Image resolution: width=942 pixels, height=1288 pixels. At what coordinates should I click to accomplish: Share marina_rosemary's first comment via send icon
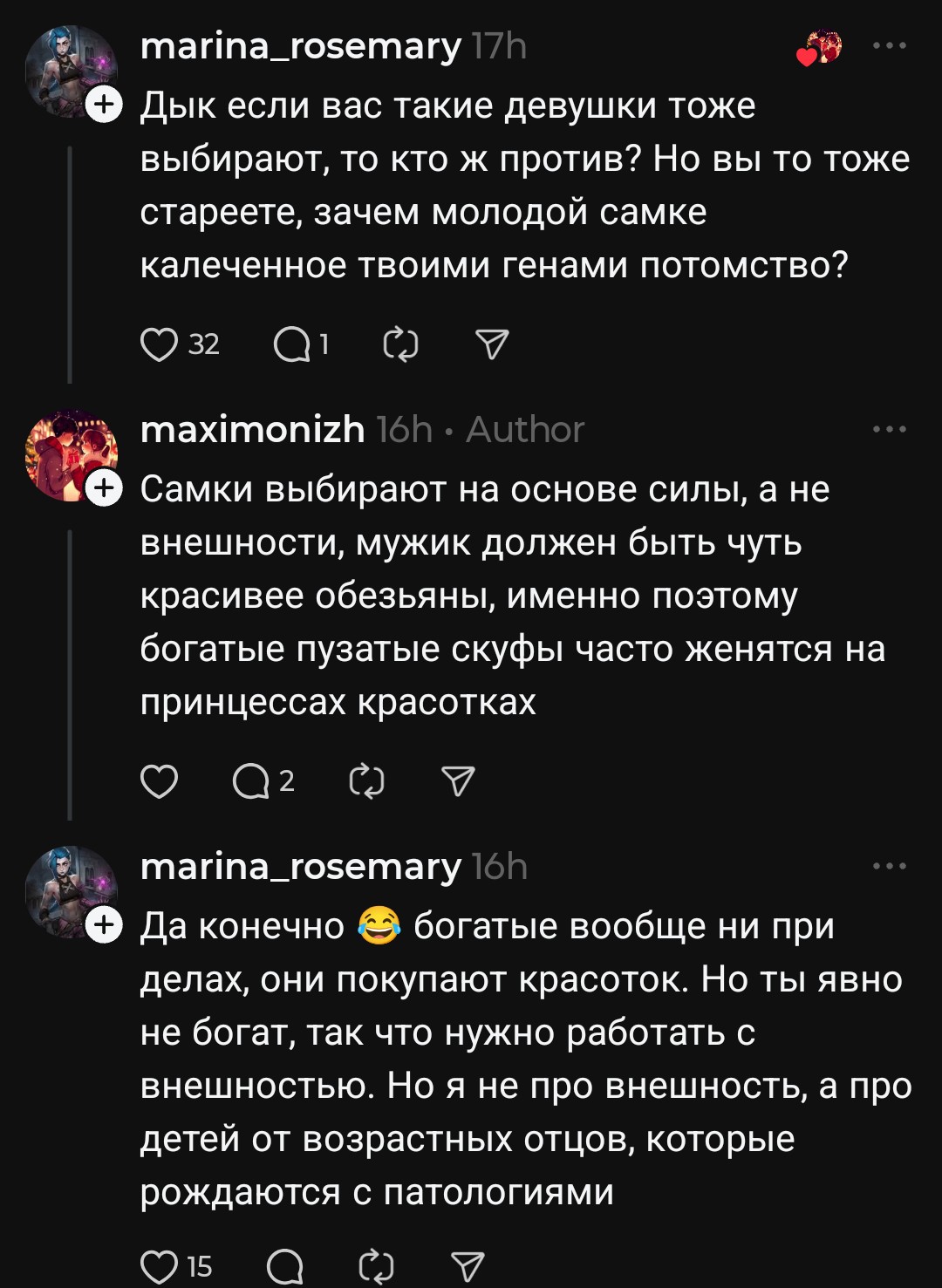492,345
